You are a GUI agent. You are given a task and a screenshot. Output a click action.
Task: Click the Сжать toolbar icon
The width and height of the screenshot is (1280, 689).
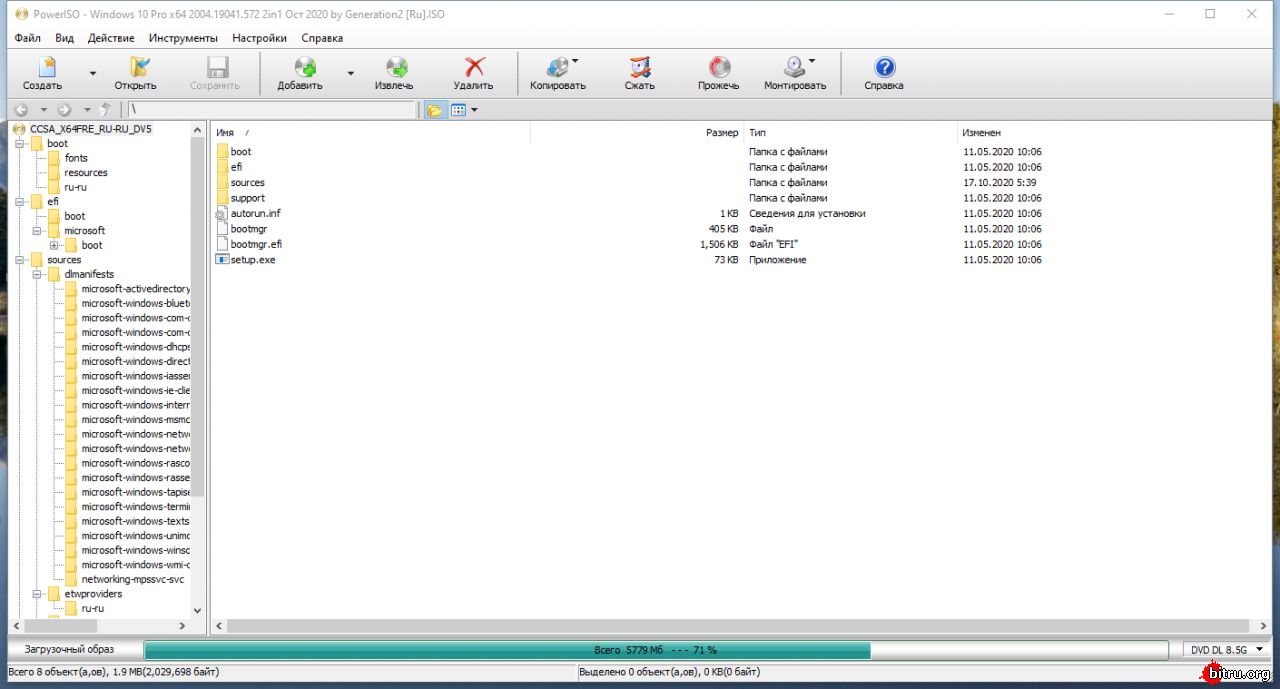coord(640,67)
